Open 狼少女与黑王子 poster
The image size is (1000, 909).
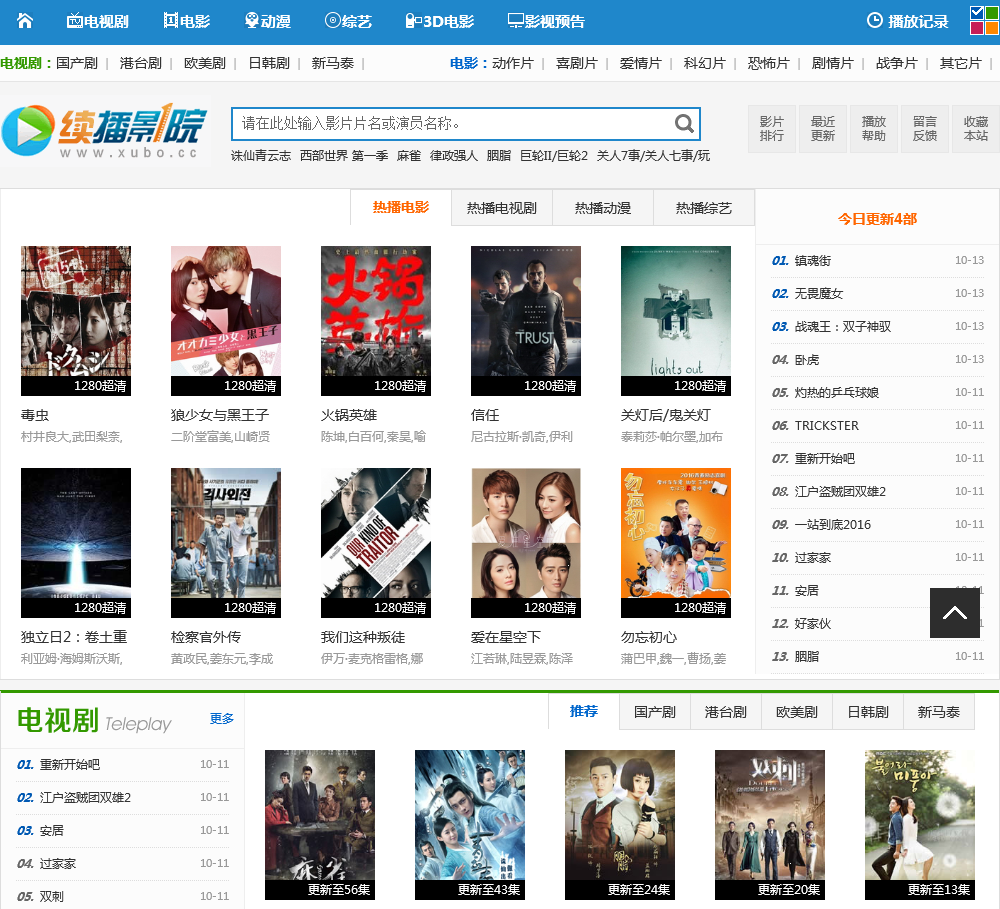226,321
